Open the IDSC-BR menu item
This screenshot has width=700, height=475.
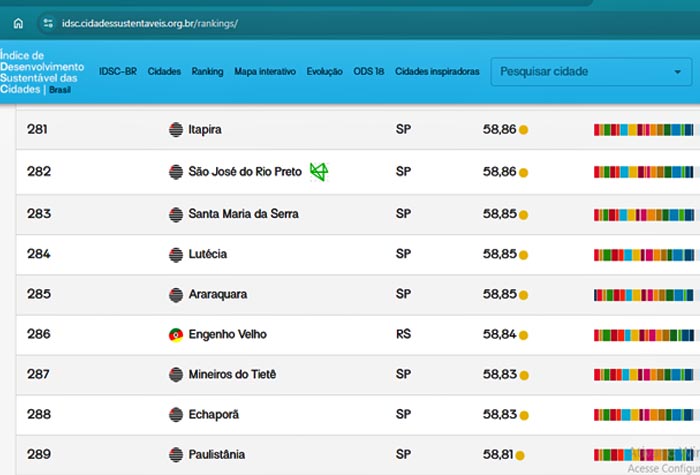[118, 72]
